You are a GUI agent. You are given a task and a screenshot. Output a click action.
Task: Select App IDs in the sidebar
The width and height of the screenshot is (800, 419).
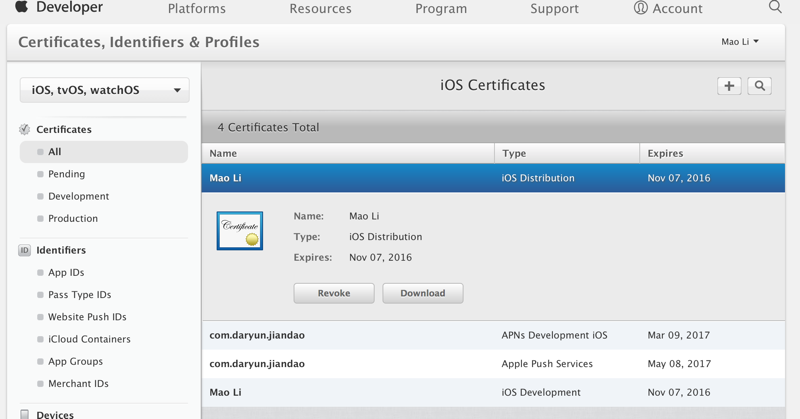click(x=66, y=272)
